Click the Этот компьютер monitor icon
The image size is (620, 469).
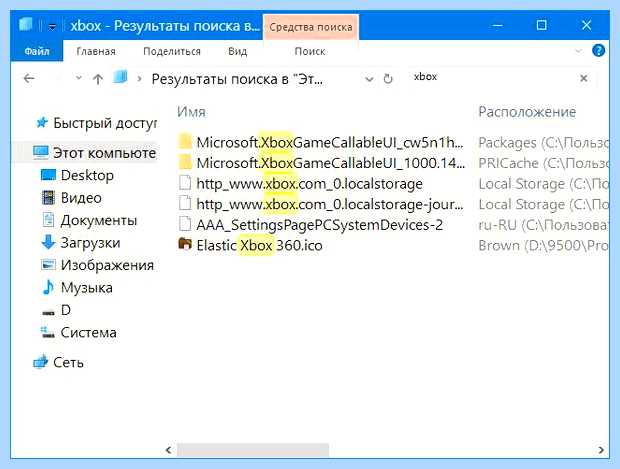(x=41, y=152)
